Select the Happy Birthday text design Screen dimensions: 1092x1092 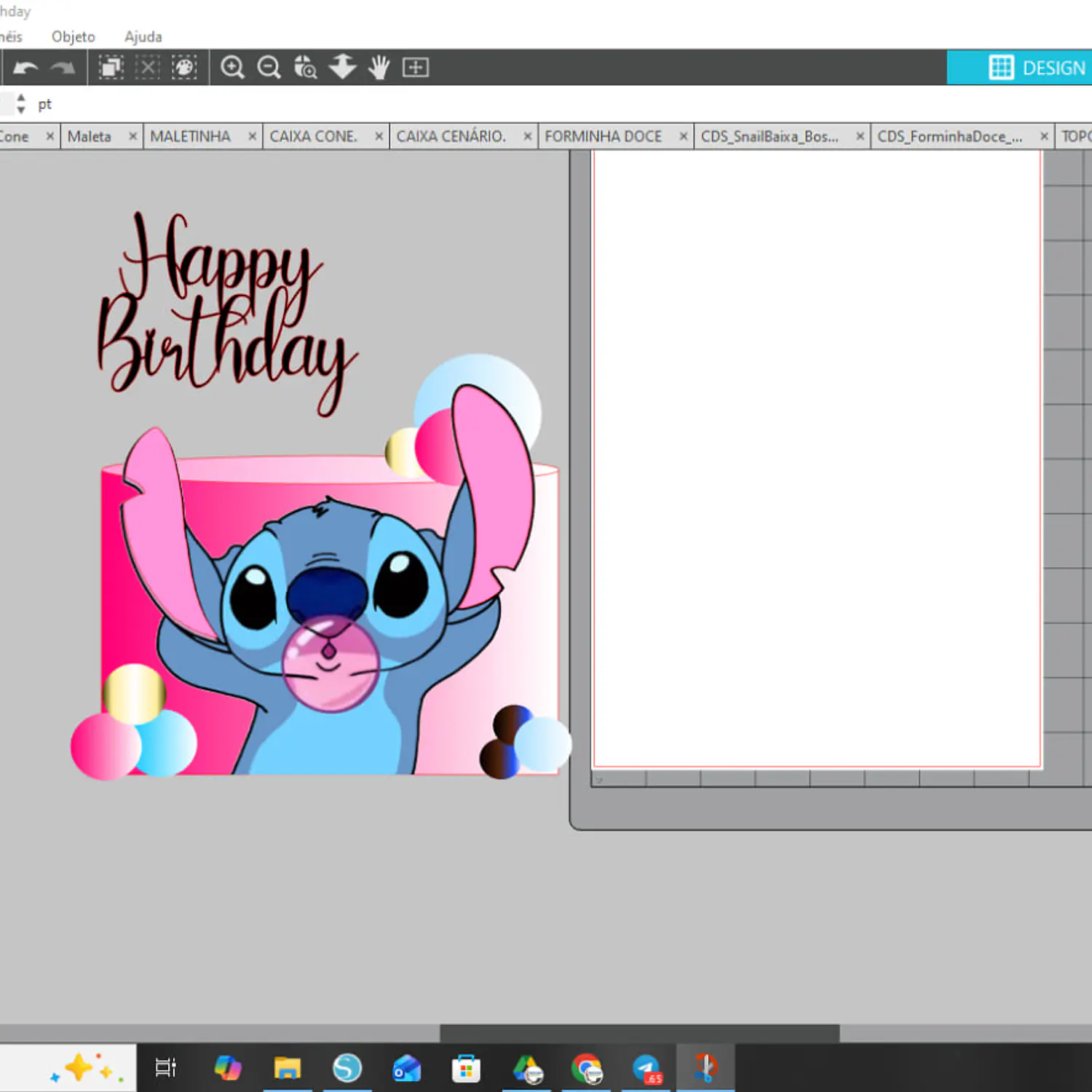pyautogui.click(x=228, y=313)
